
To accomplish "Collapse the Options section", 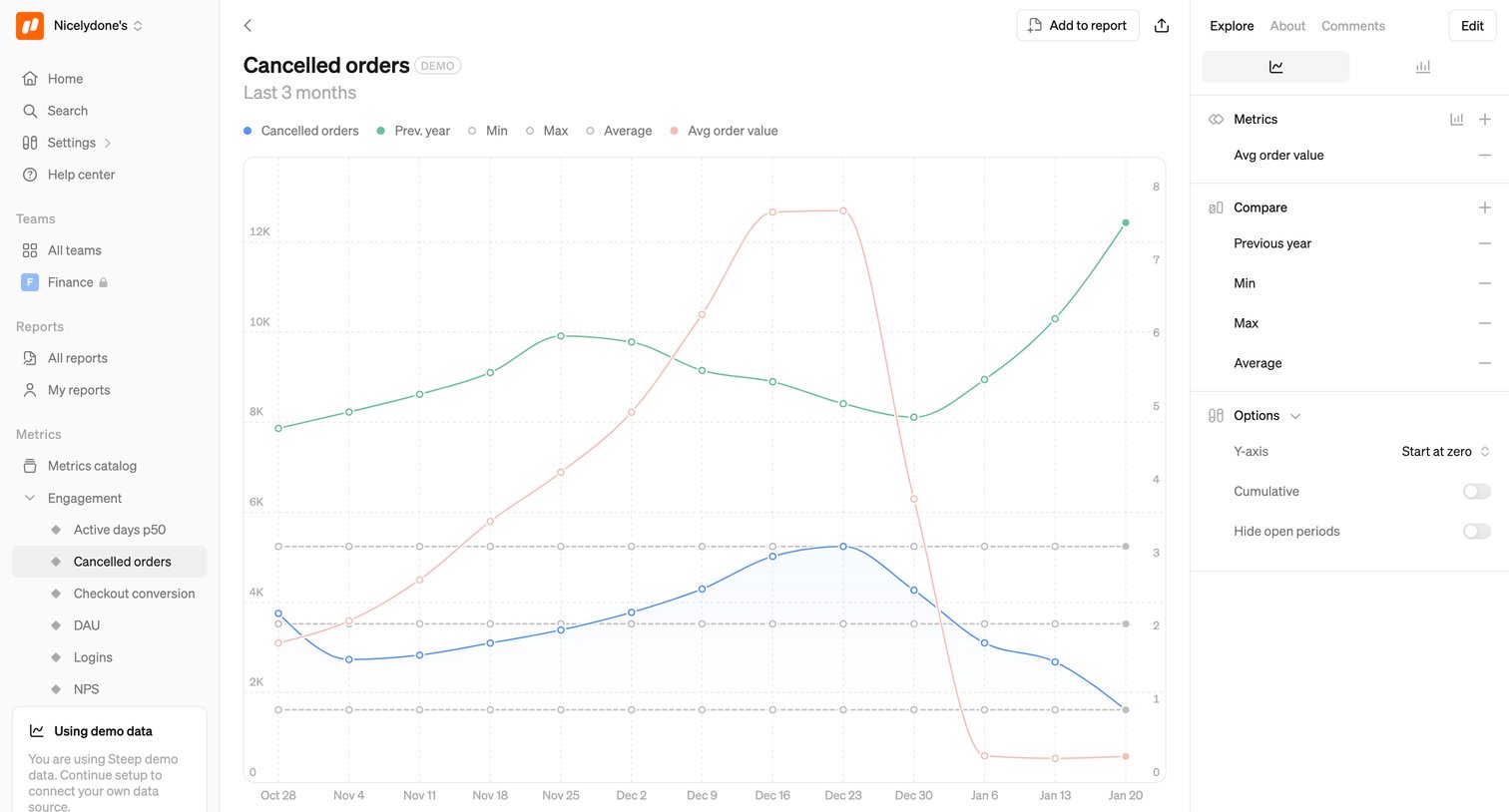I will [1295, 416].
